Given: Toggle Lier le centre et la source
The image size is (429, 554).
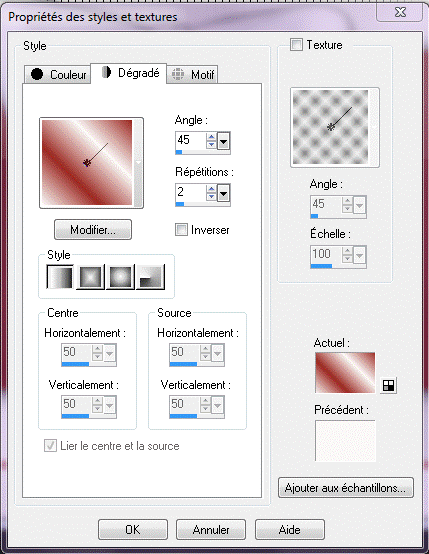Looking at the screenshot, I should [50, 446].
